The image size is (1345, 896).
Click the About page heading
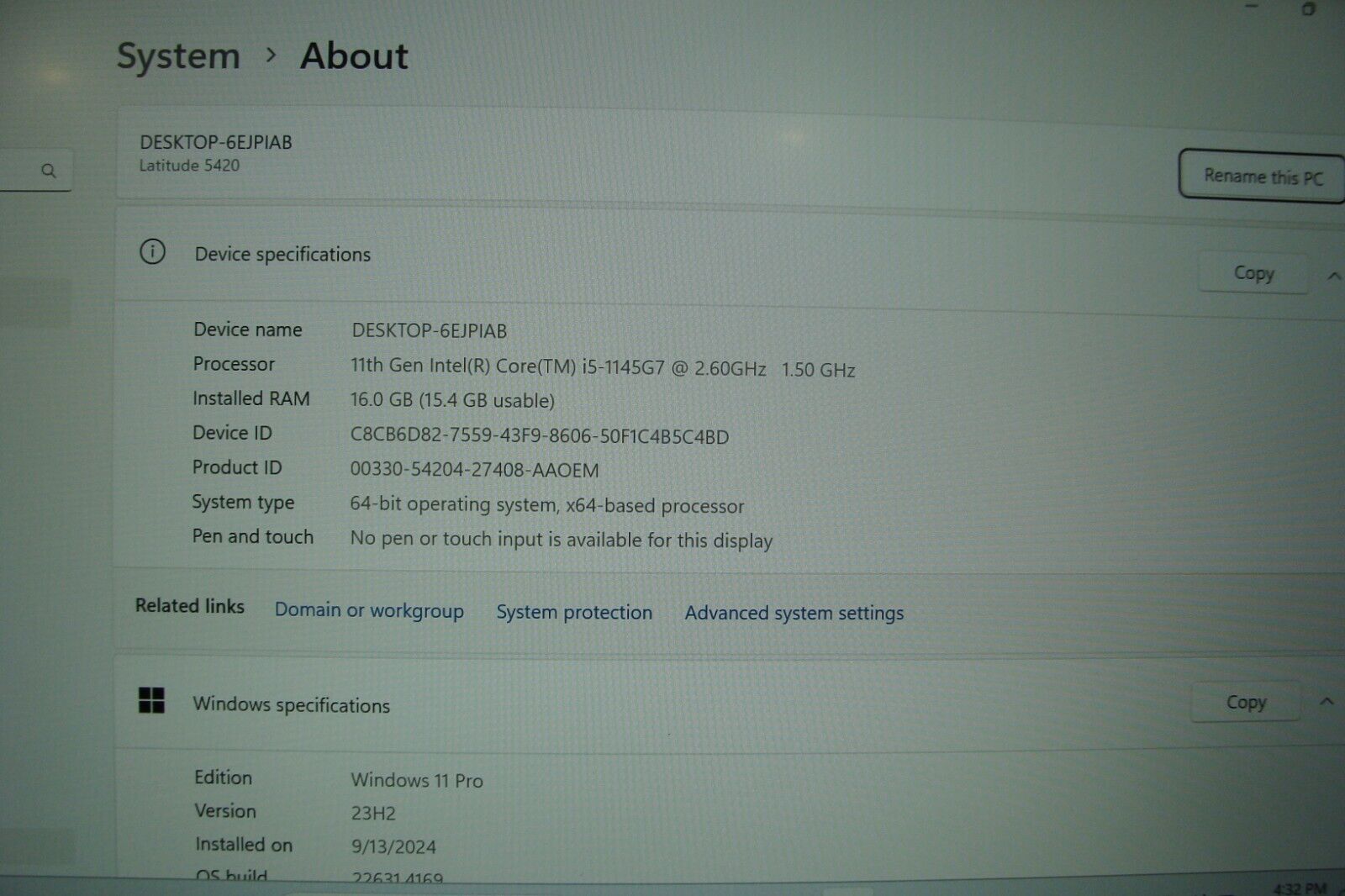coord(354,56)
